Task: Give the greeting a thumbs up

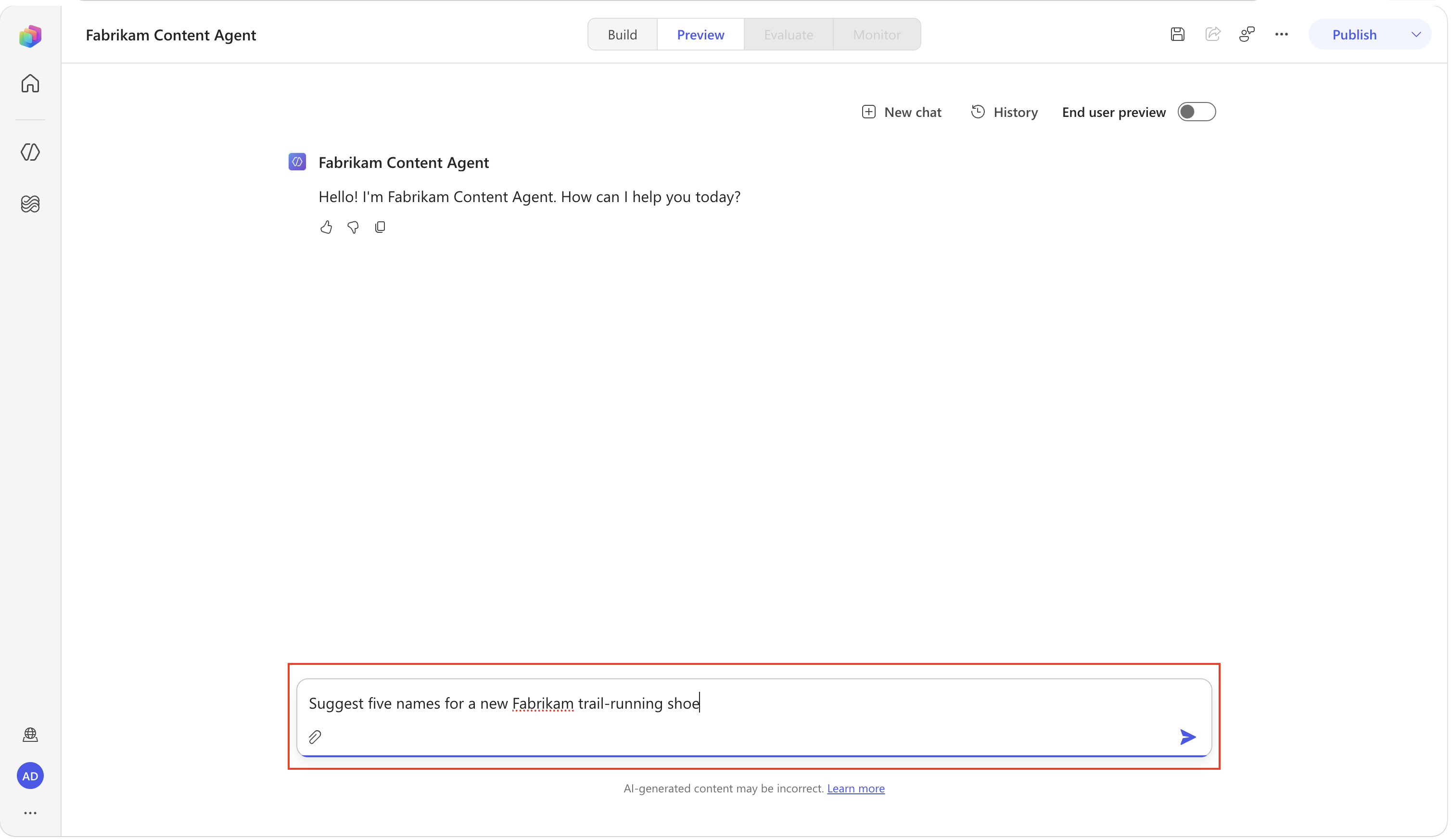Action: 327,228
